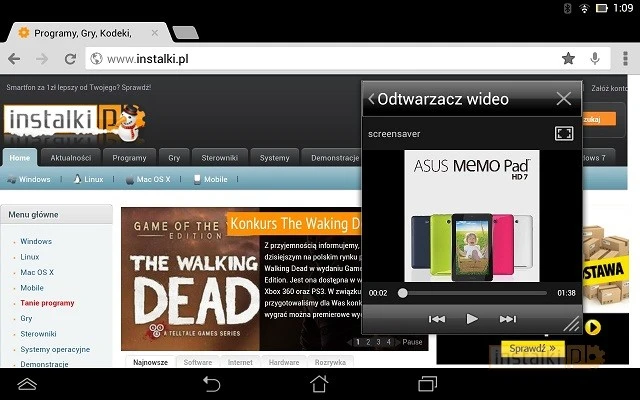Go to banner slide 1
This screenshot has width=640, height=400.
coord(358,342)
